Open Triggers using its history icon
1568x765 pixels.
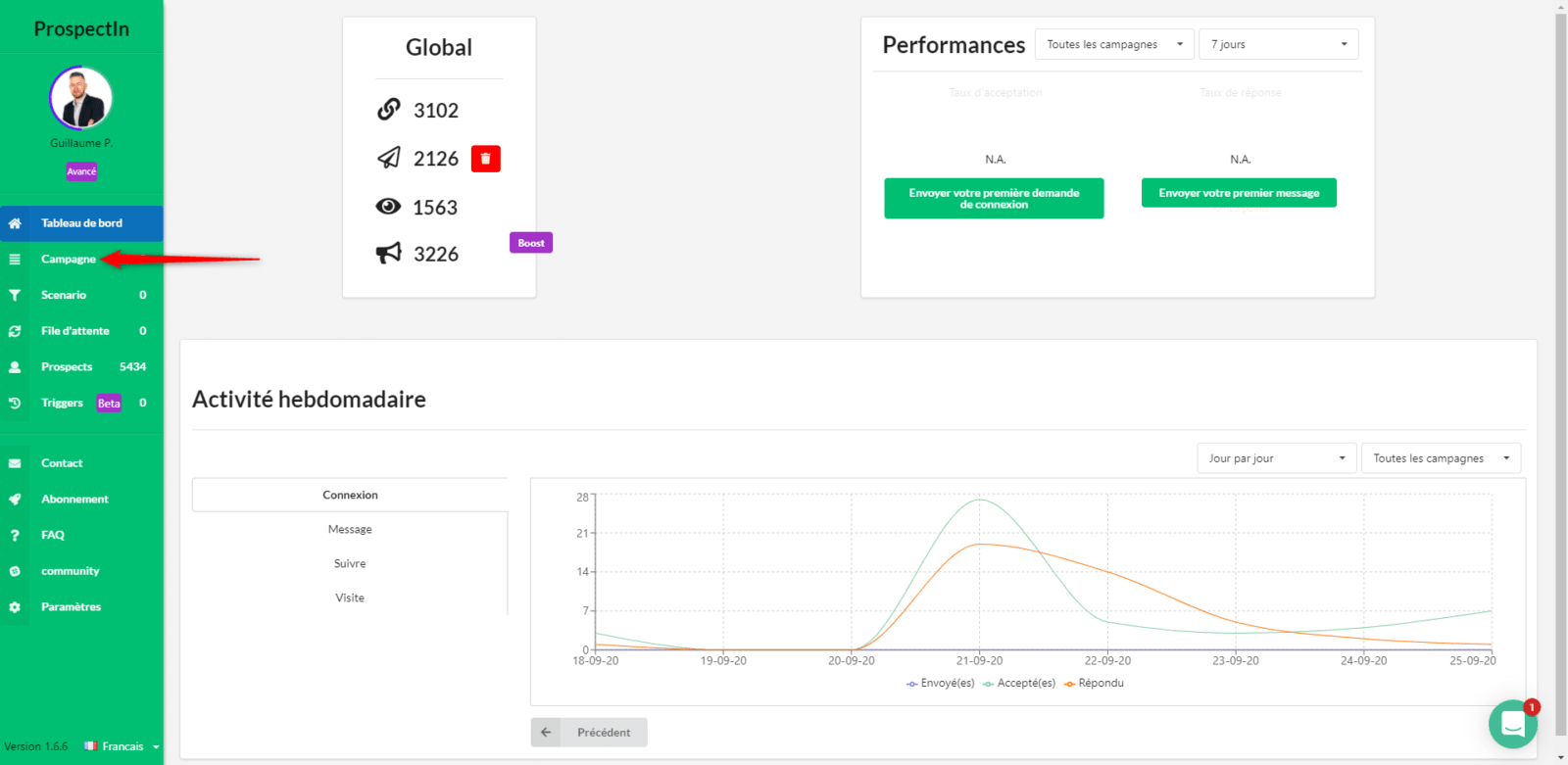tap(15, 403)
